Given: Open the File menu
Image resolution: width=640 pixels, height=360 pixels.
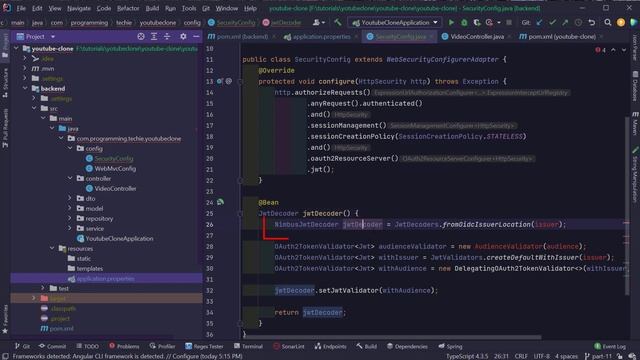Looking at the screenshot, I should tap(21, 8).
